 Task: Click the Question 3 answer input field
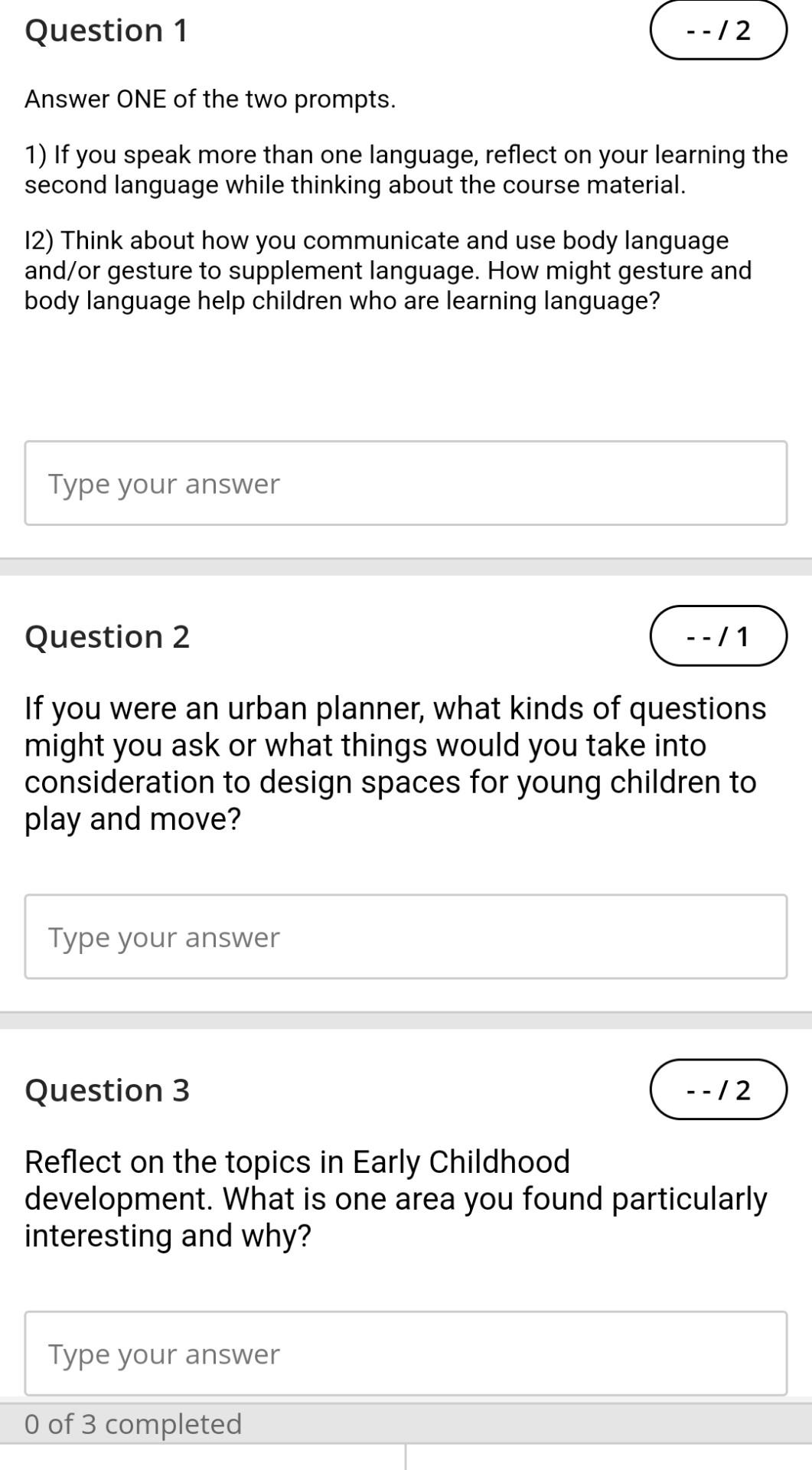click(x=406, y=1353)
